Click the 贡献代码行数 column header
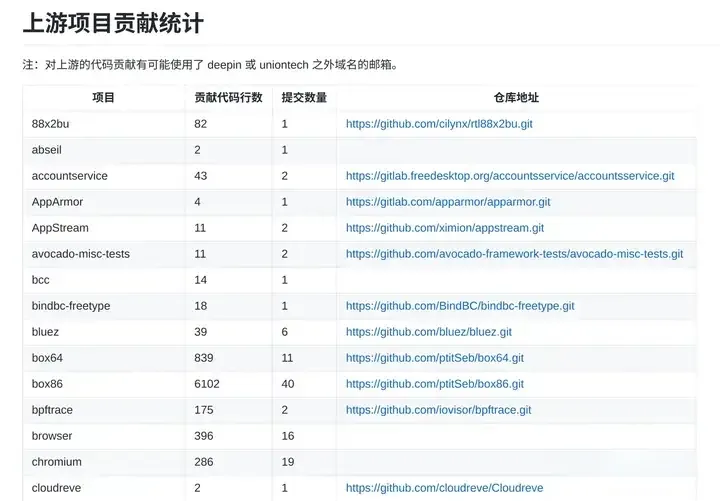 (x=228, y=97)
